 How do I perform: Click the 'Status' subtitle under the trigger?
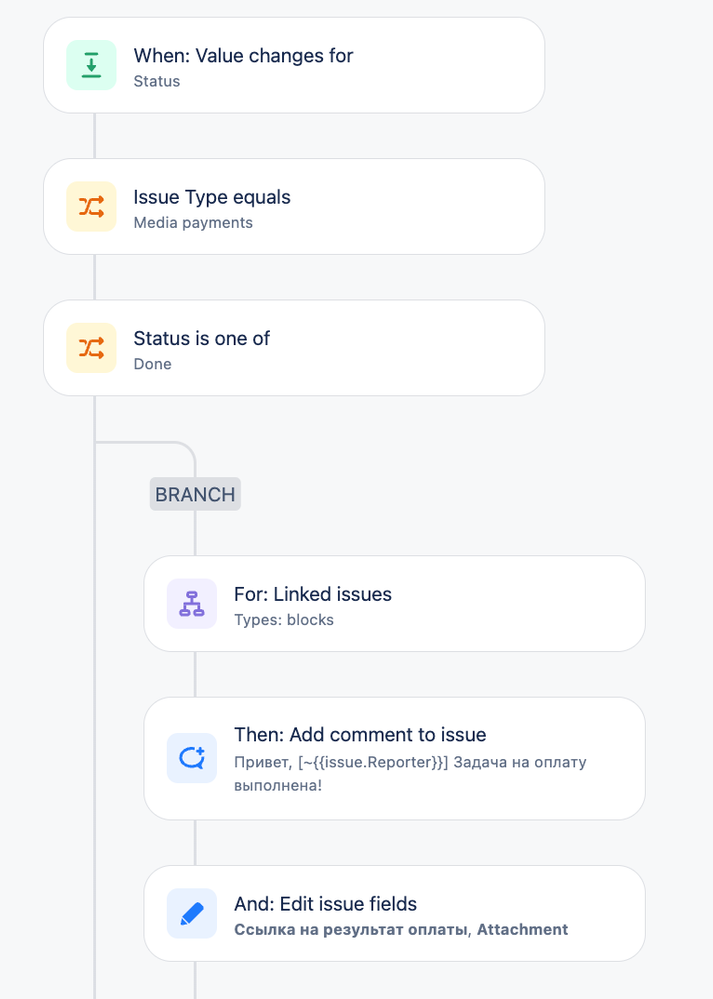pyautogui.click(x=157, y=82)
